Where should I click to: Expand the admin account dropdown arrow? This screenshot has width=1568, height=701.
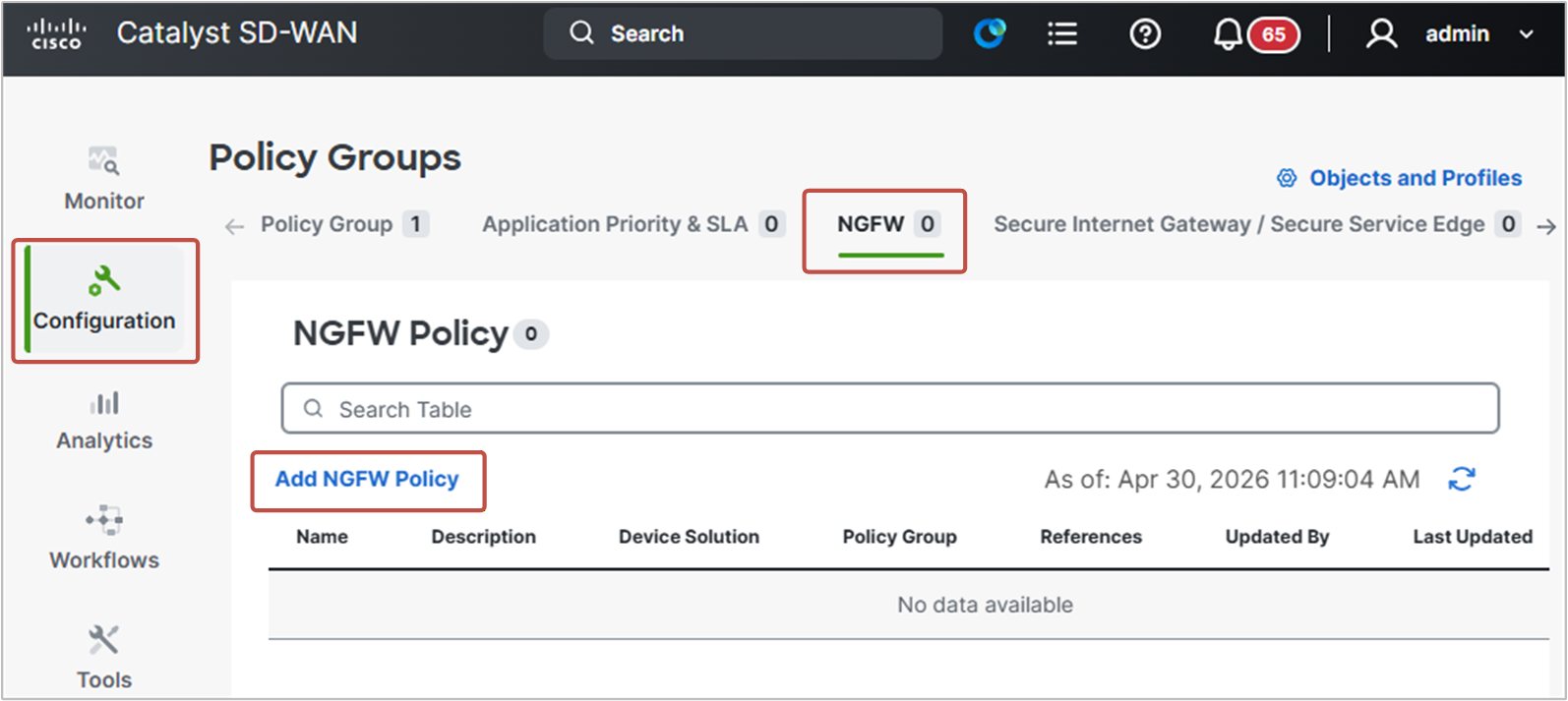tap(1526, 34)
